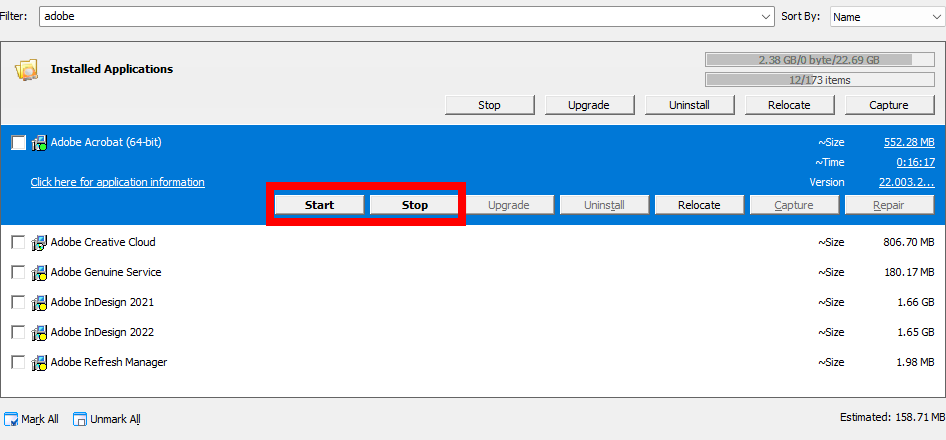Enable the Adobe InDesign 2022 checkbox
Viewport: 946px width, 440px height.
click(x=19, y=333)
